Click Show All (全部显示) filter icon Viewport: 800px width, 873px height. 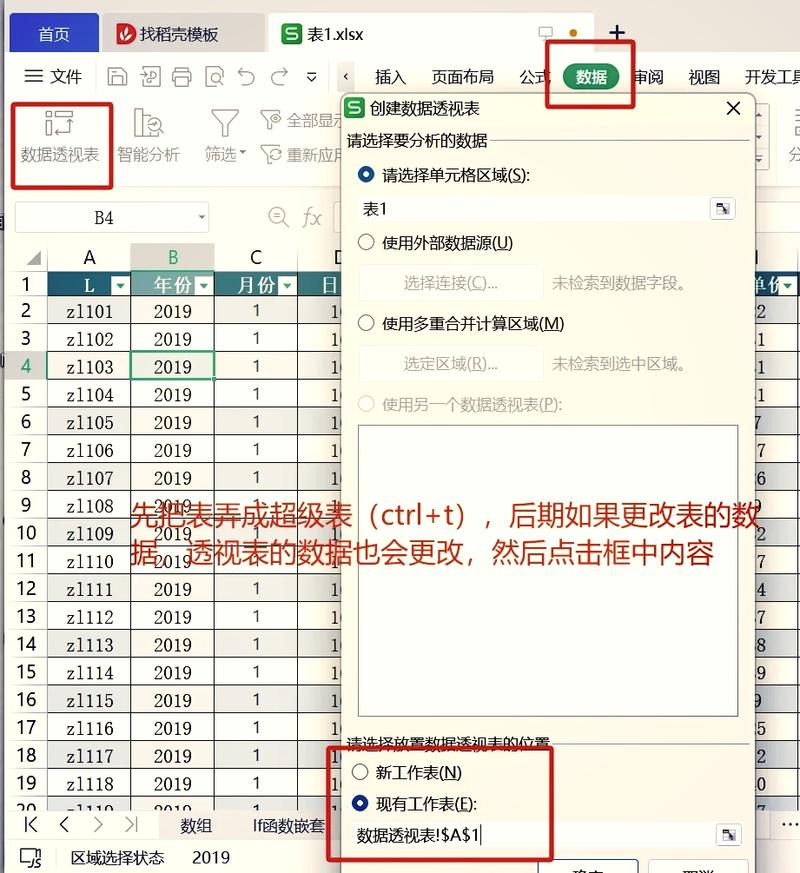271,119
